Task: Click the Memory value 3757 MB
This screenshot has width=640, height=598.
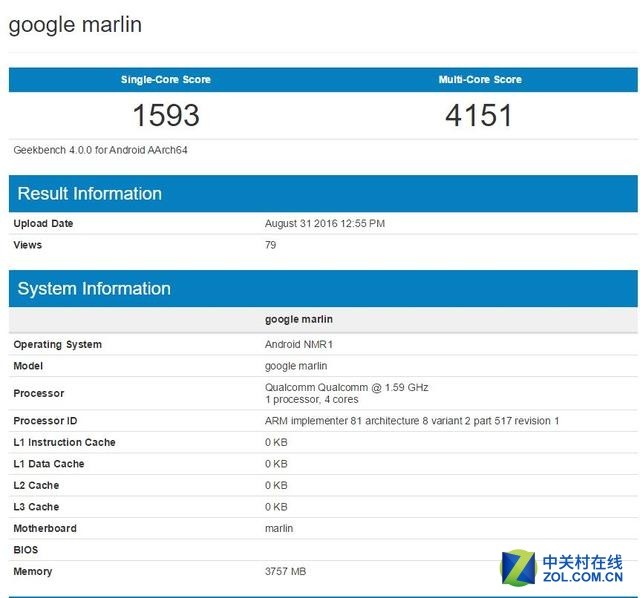Action: 285,571
